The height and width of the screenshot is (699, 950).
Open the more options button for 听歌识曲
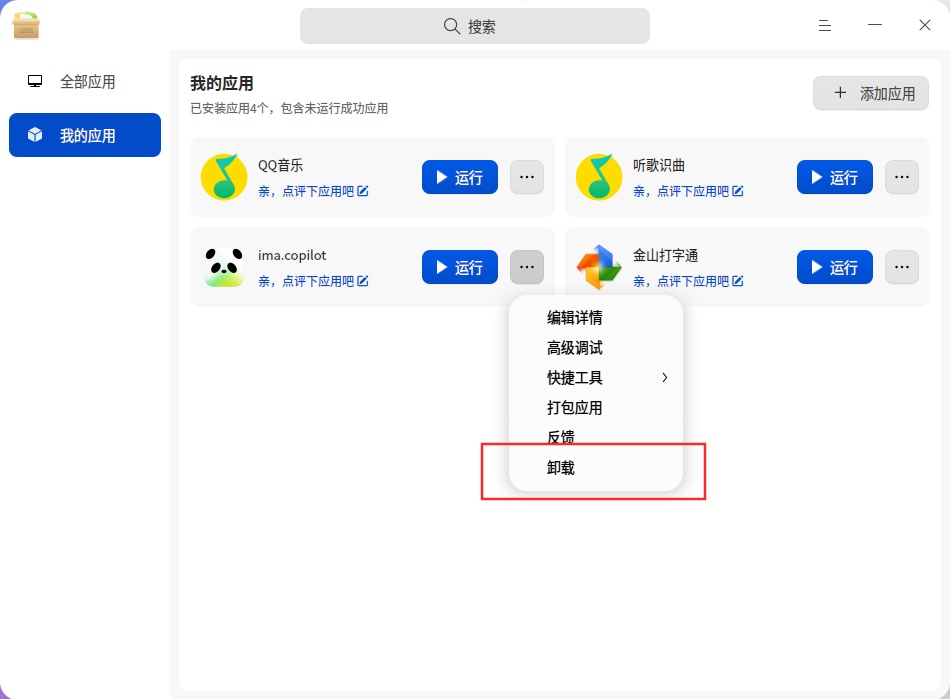tap(902, 177)
